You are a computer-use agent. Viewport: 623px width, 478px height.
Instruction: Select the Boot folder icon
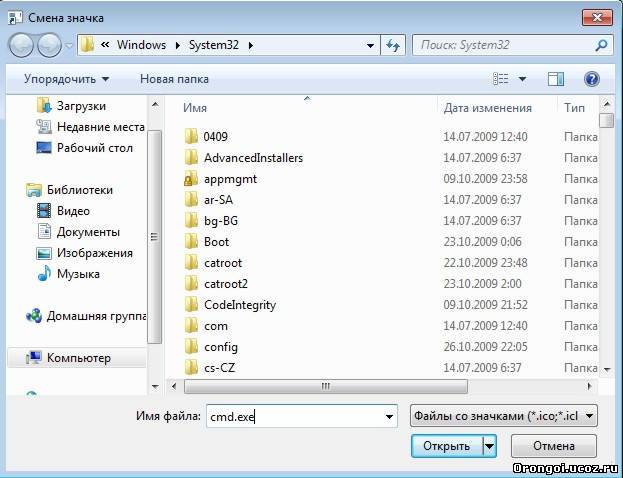pos(191,242)
